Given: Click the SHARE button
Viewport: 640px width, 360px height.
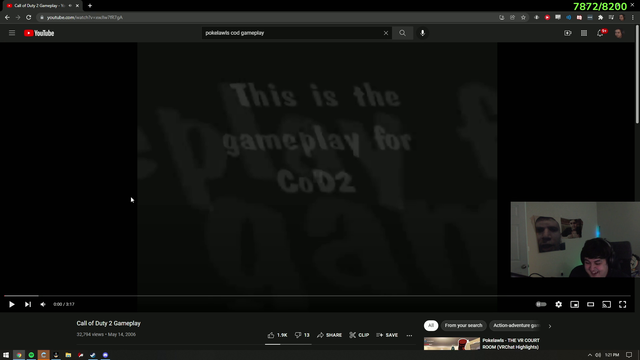Looking at the screenshot, I should coord(329,335).
